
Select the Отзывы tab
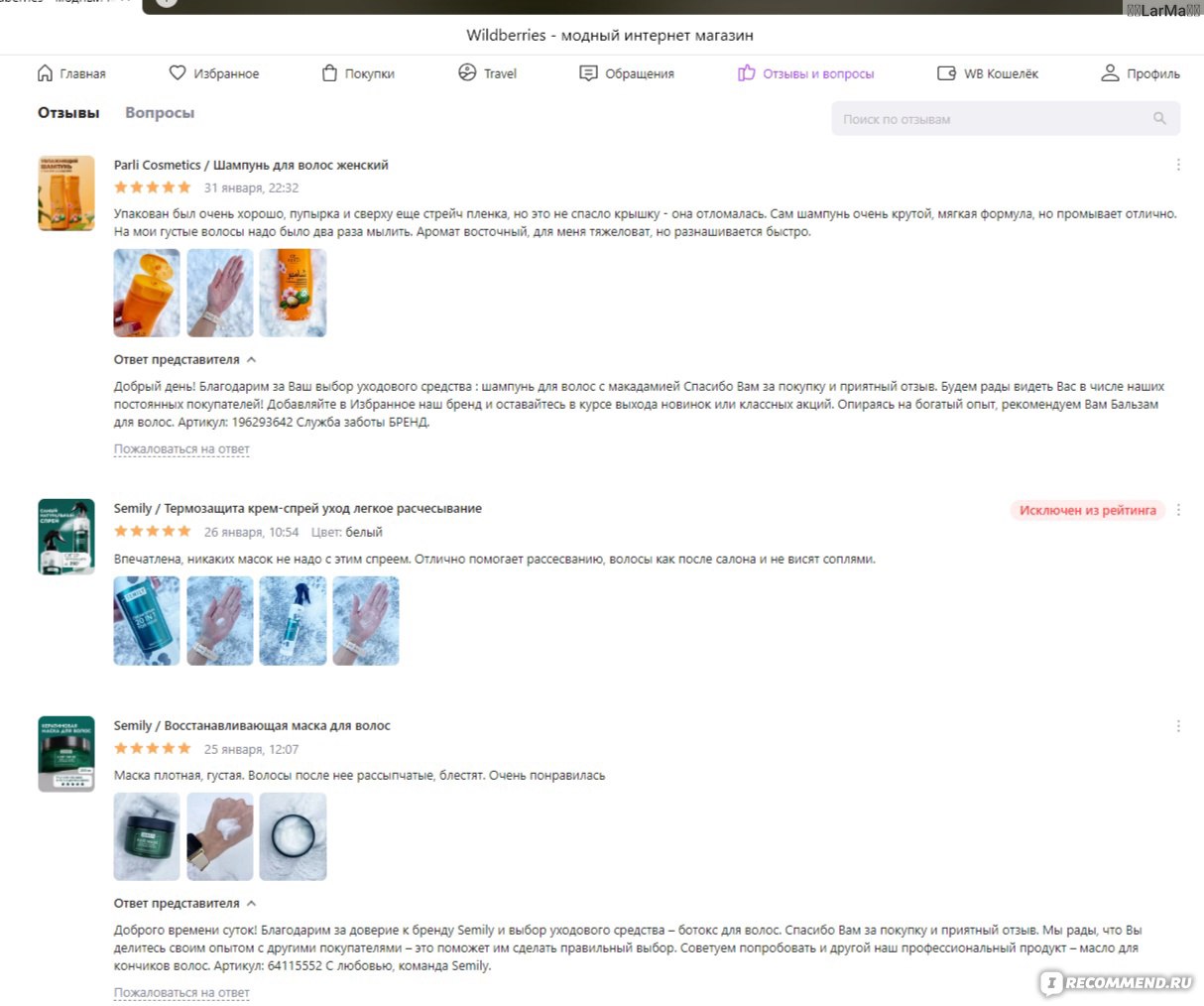coord(68,113)
